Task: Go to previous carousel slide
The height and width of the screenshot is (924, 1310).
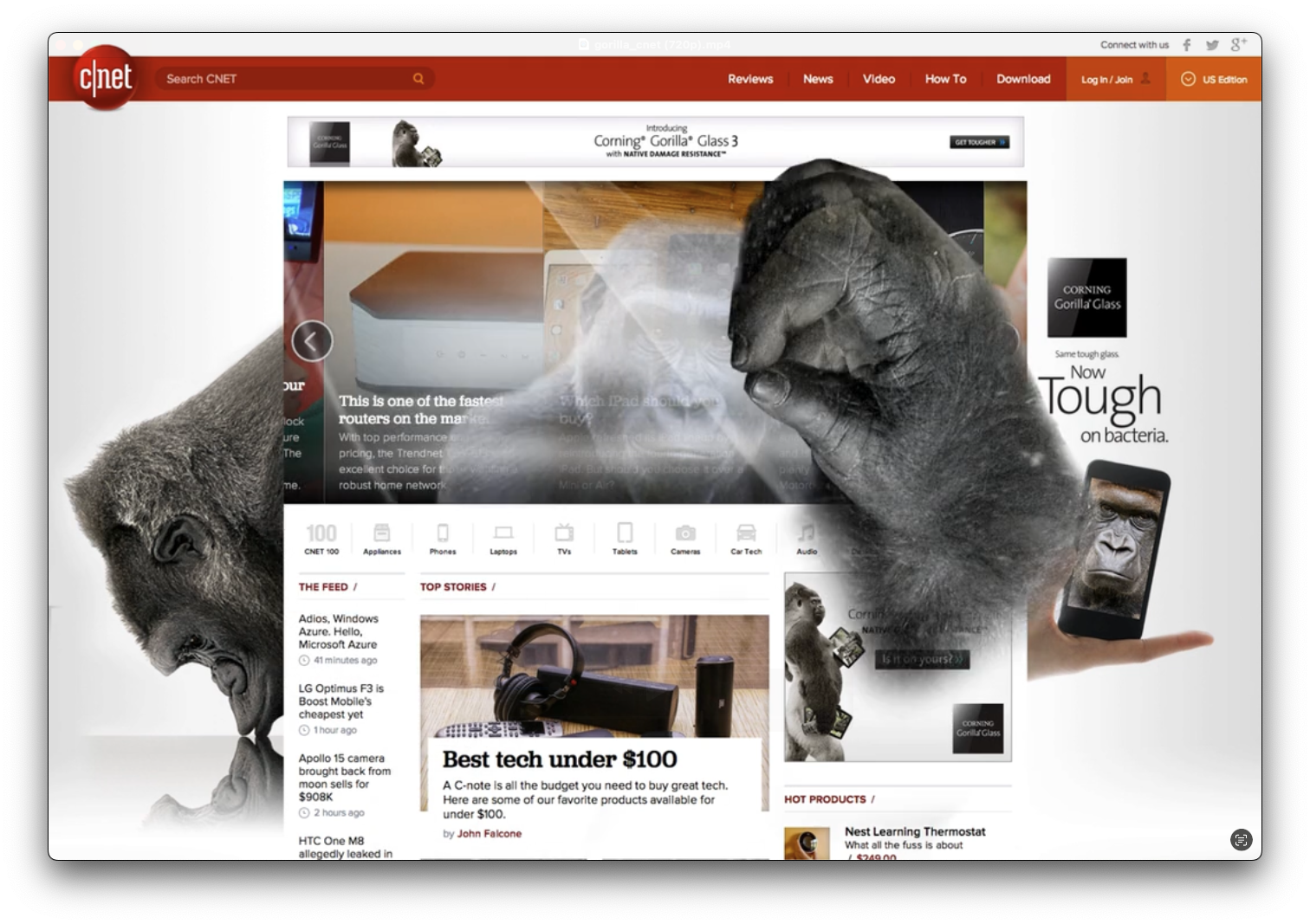Action: point(312,341)
